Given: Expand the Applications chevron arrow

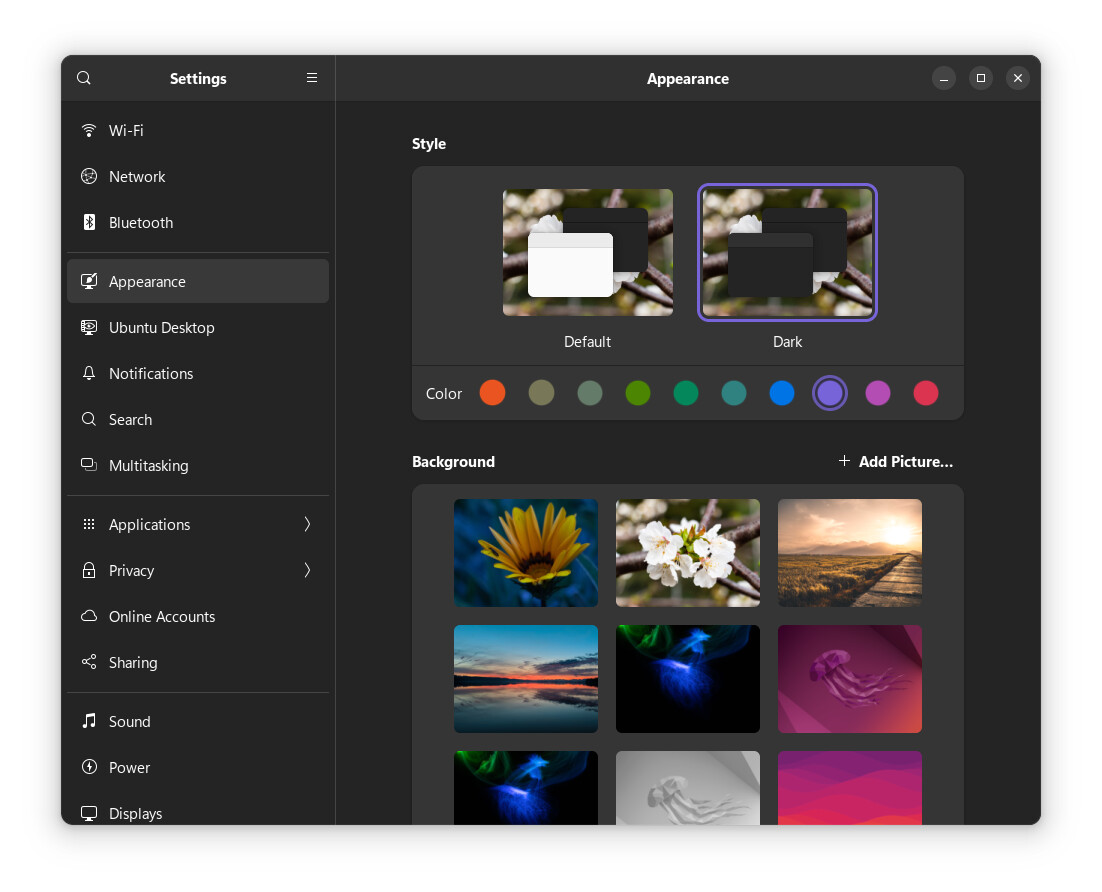Looking at the screenshot, I should tap(307, 524).
